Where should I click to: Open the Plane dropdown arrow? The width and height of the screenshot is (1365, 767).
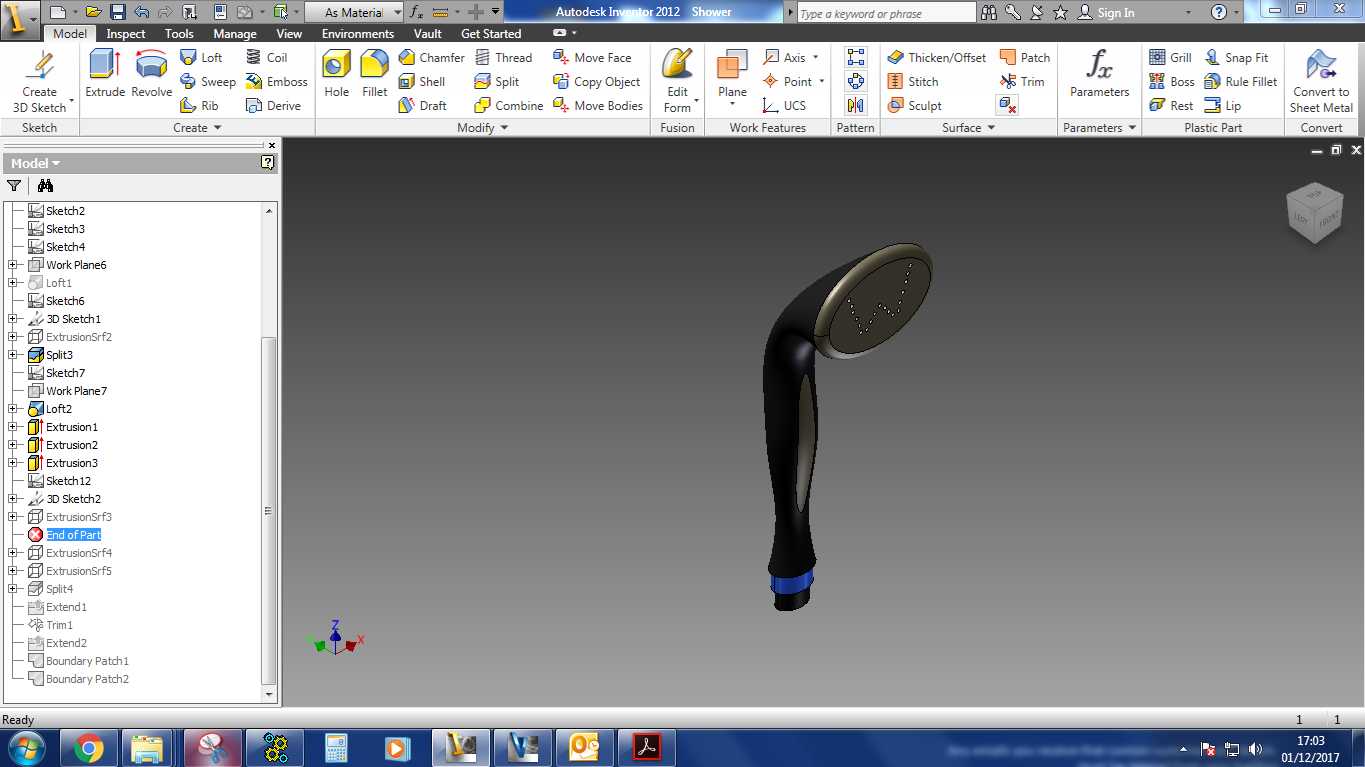pos(732,103)
